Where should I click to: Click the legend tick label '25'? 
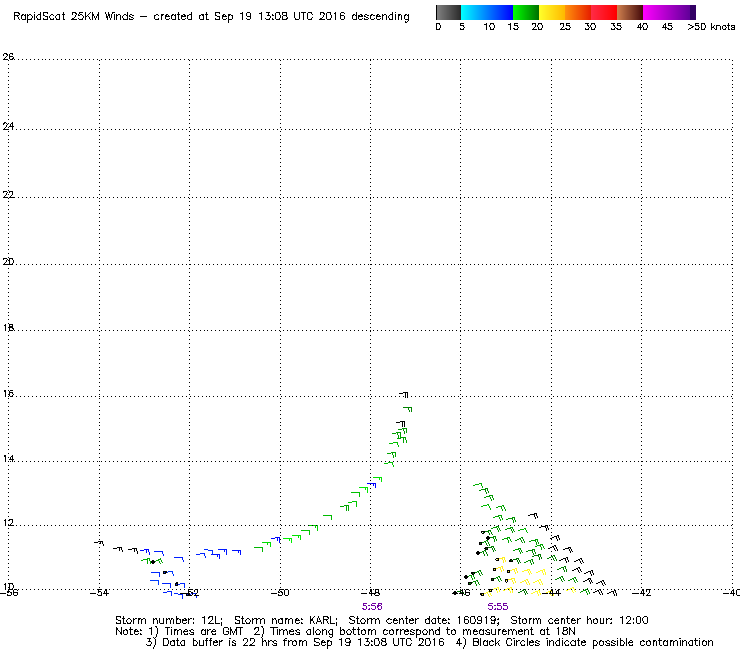coord(565,27)
